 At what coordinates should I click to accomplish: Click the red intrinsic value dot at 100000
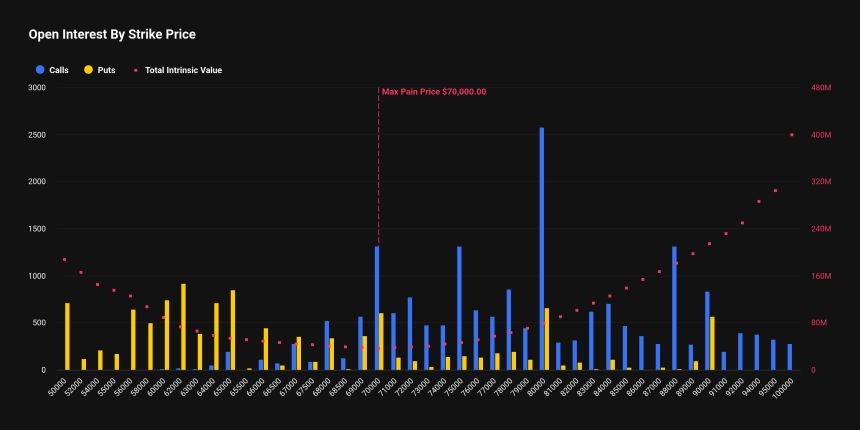791,135
